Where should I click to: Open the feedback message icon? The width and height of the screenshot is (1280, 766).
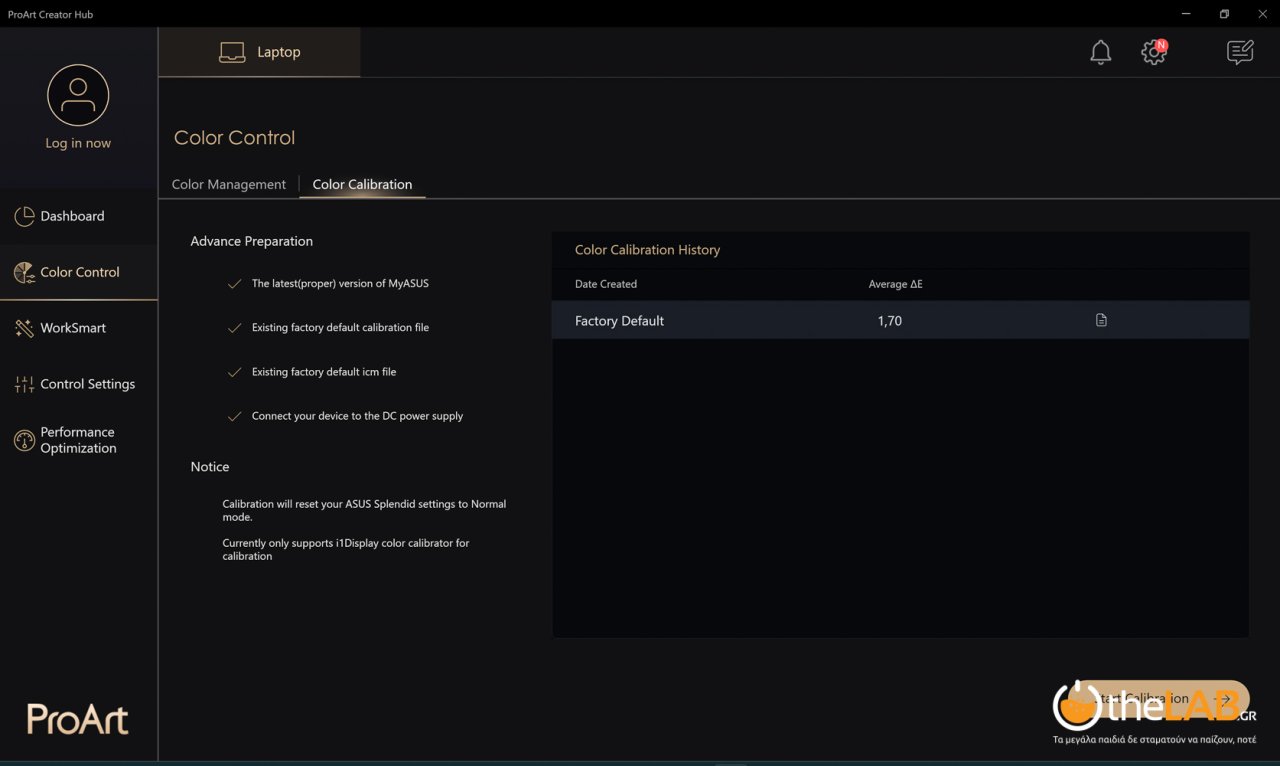(1239, 51)
